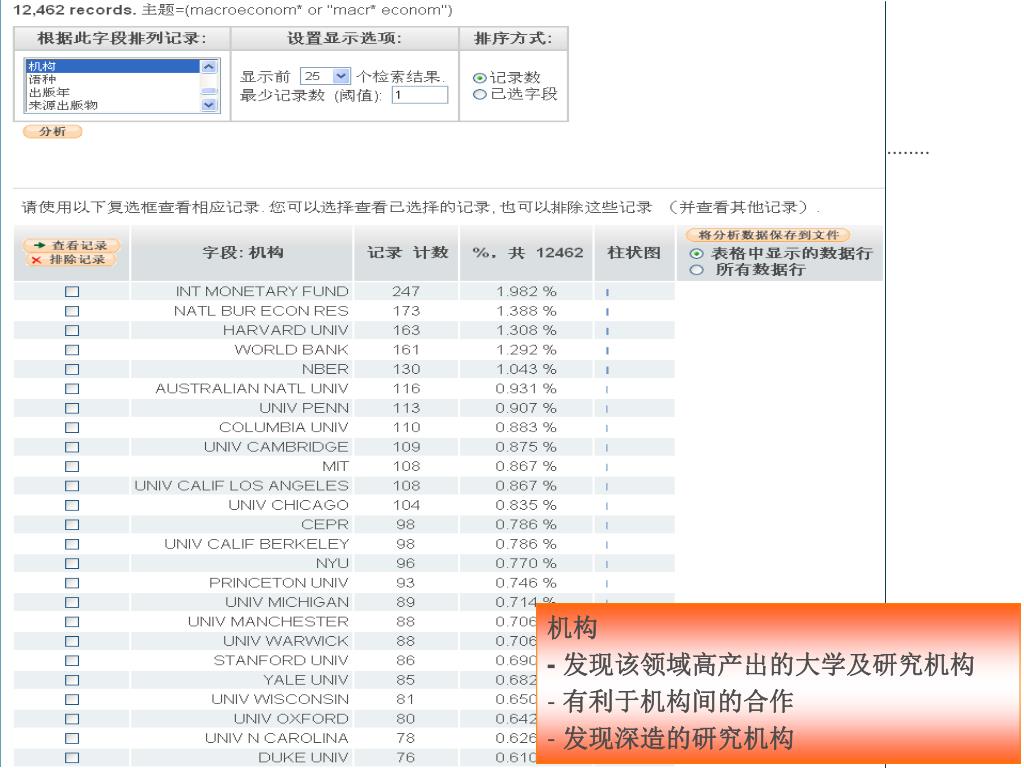
Task: Click the 1.982 % percentage cell
Action: pyautogui.click(x=526, y=291)
